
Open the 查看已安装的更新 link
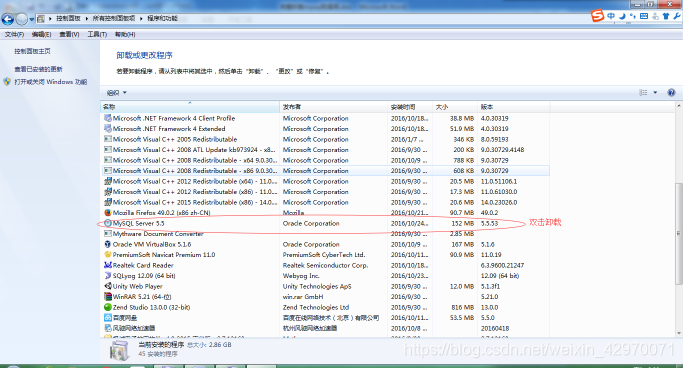tap(38, 69)
